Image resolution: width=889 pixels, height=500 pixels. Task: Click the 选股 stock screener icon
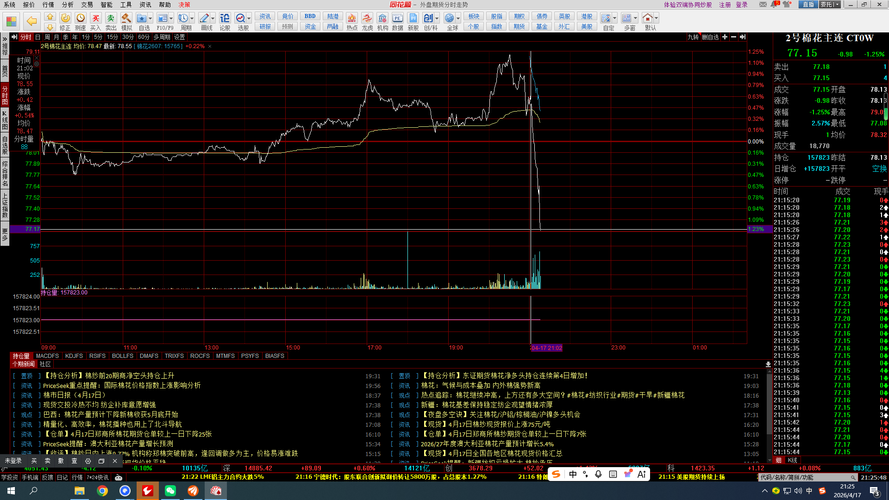240,18
